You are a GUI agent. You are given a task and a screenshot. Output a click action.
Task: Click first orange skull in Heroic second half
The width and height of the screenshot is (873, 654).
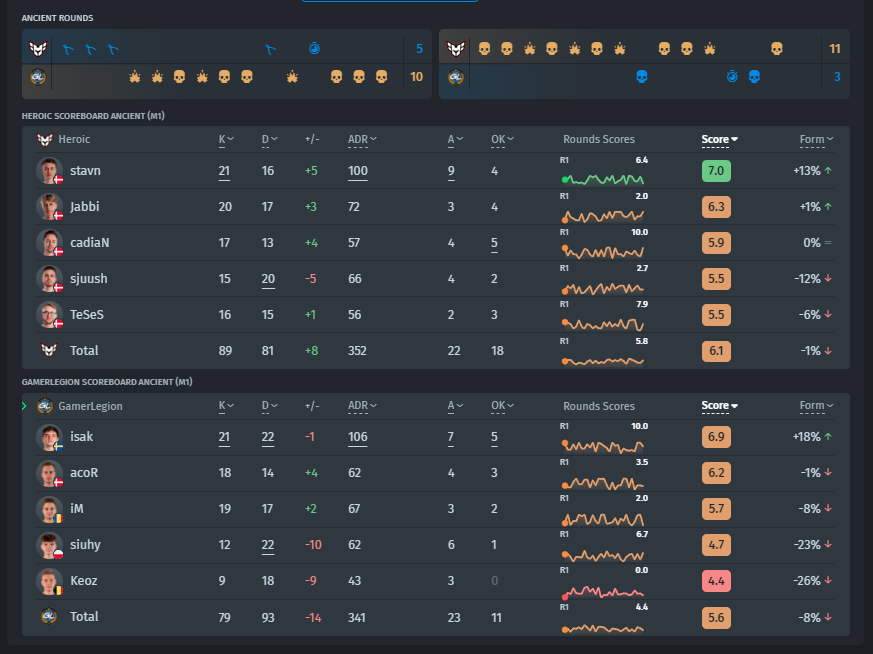[484, 49]
